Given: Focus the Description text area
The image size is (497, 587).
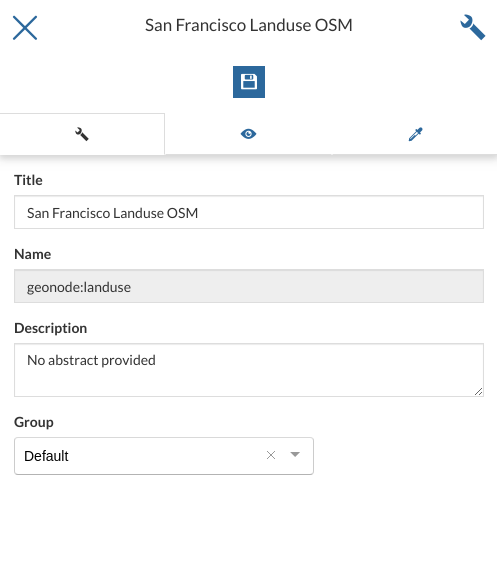Looking at the screenshot, I should 249,370.
